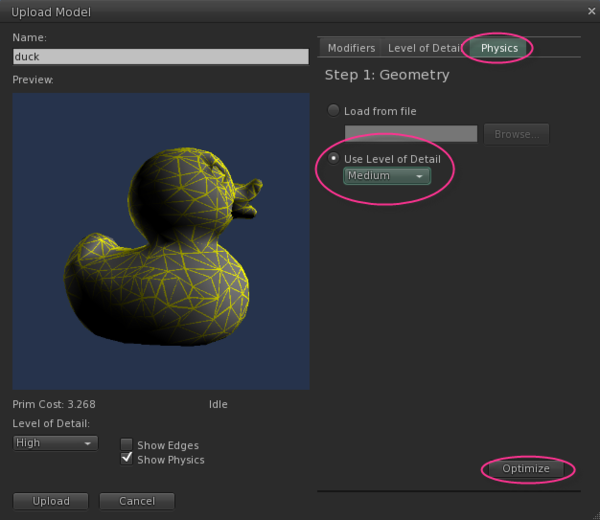The width and height of the screenshot is (600, 520).
Task: Uncheck the Show Physics checkbox
Action: coord(127,459)
